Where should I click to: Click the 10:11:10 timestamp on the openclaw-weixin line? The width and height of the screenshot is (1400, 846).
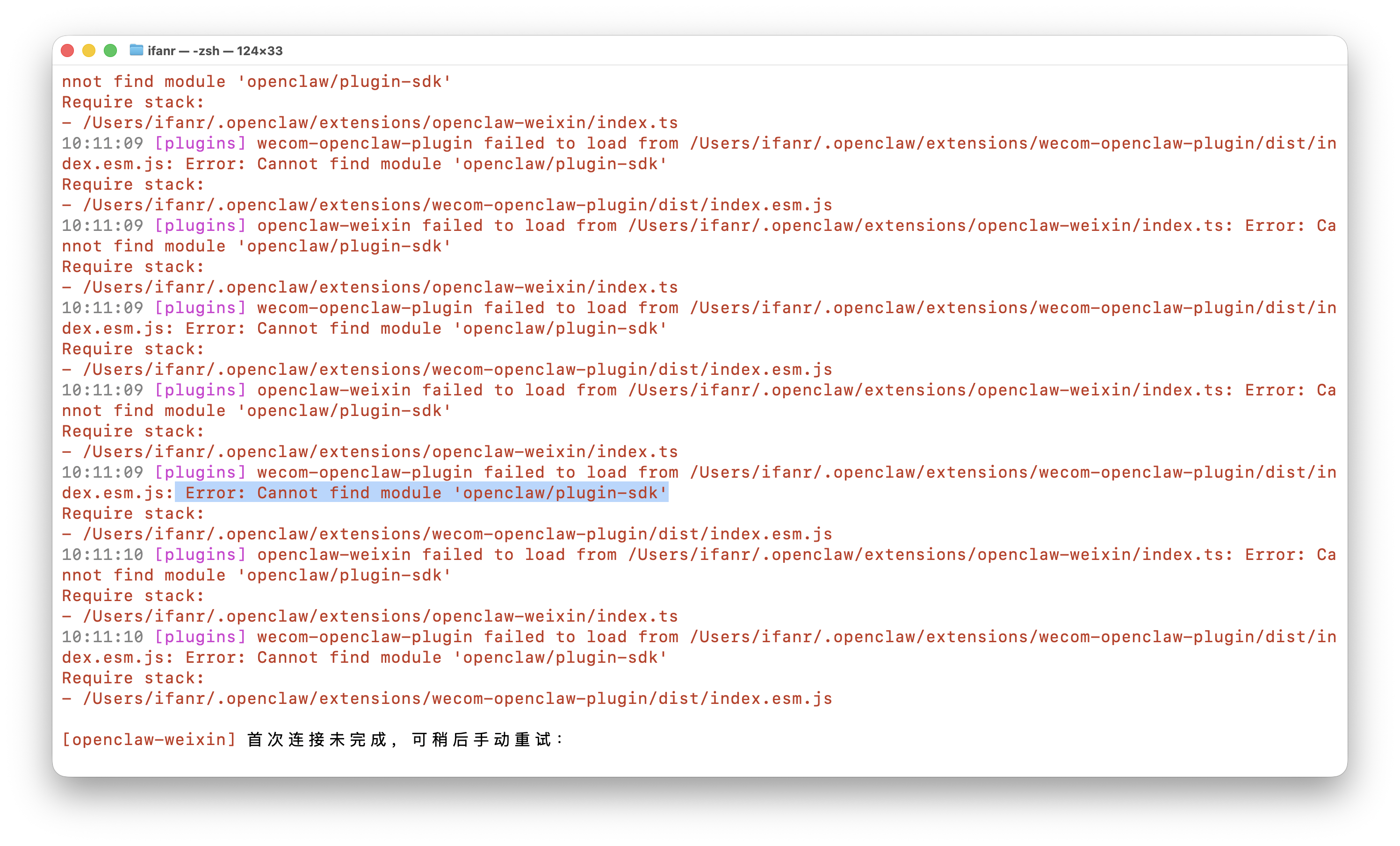(102, 554)
